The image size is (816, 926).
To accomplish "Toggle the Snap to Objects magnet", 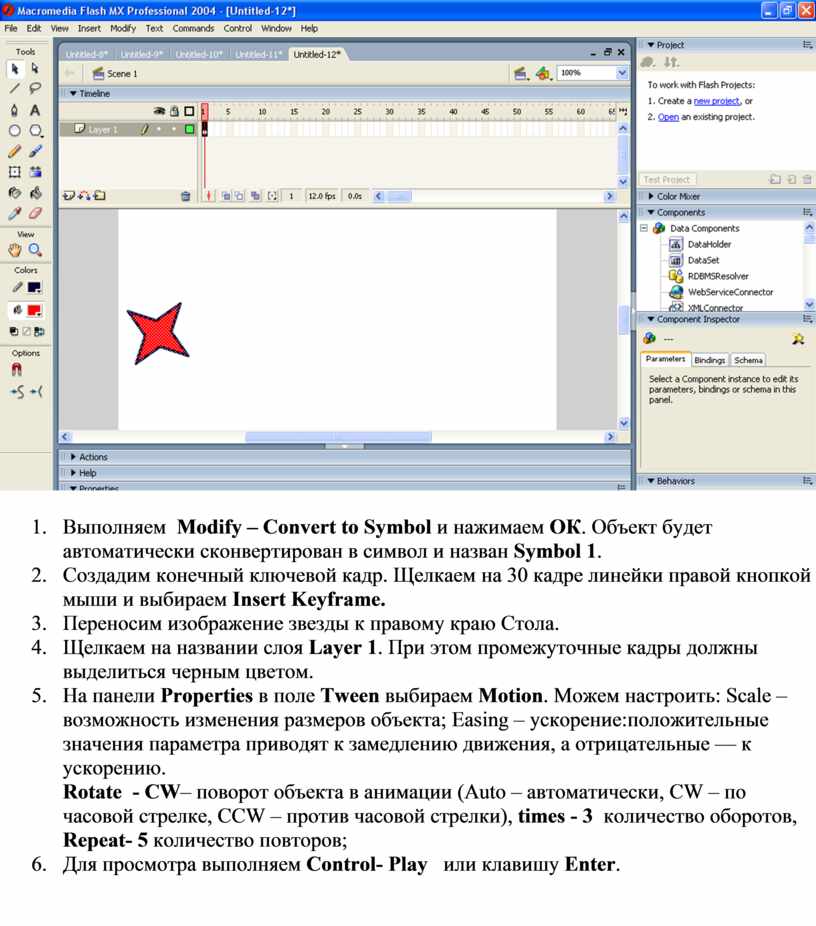I will 17,370.
